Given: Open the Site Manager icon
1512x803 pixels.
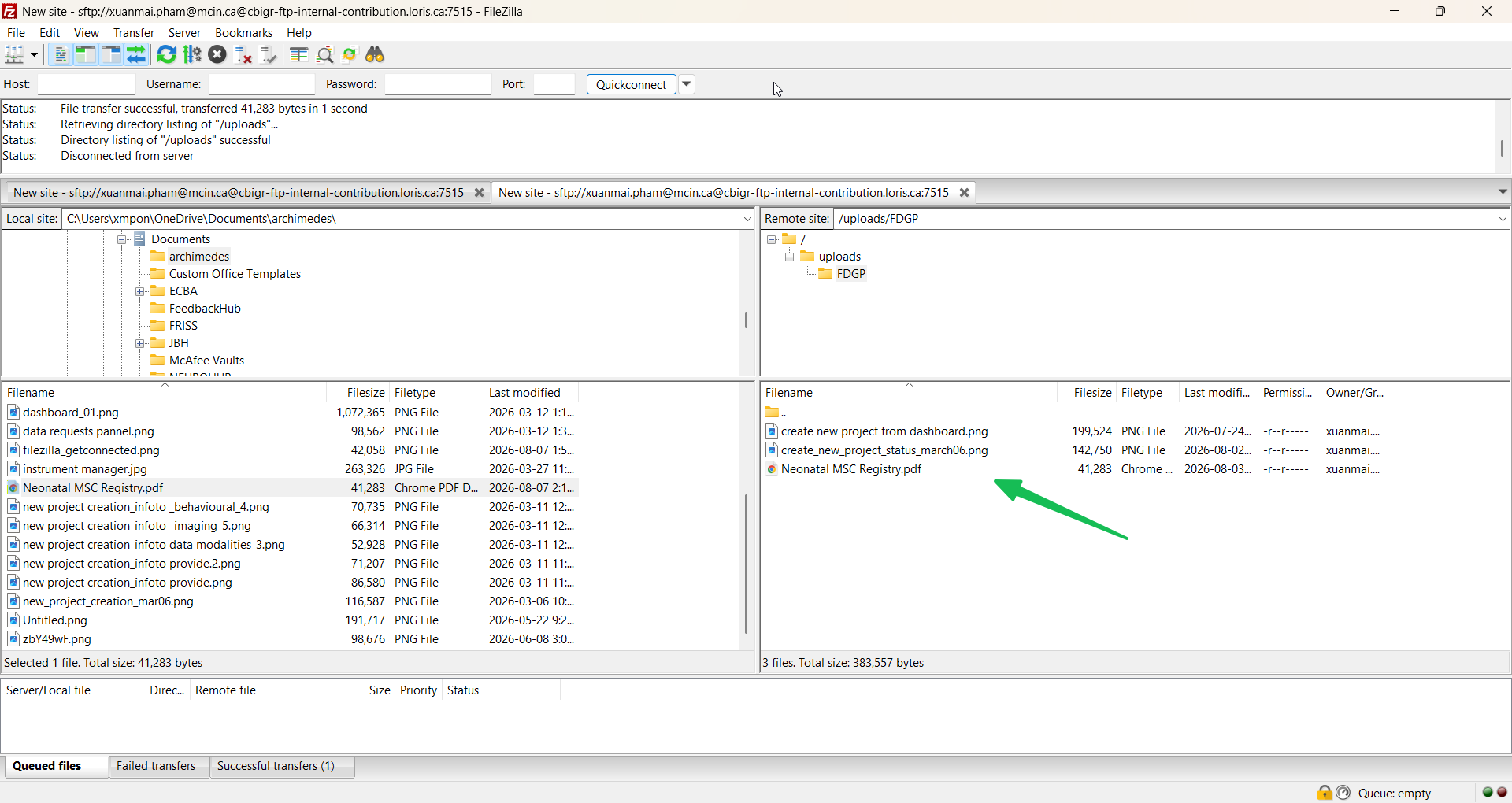Looking at the screenshot, I should tap(14, 54).
